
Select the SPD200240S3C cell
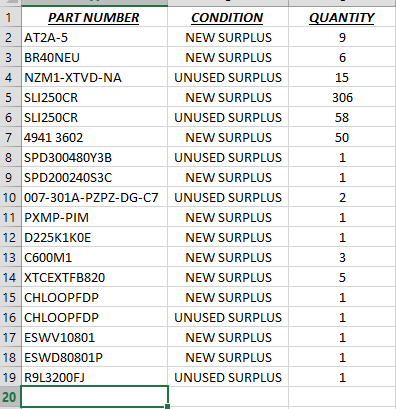tap(94, 177)
